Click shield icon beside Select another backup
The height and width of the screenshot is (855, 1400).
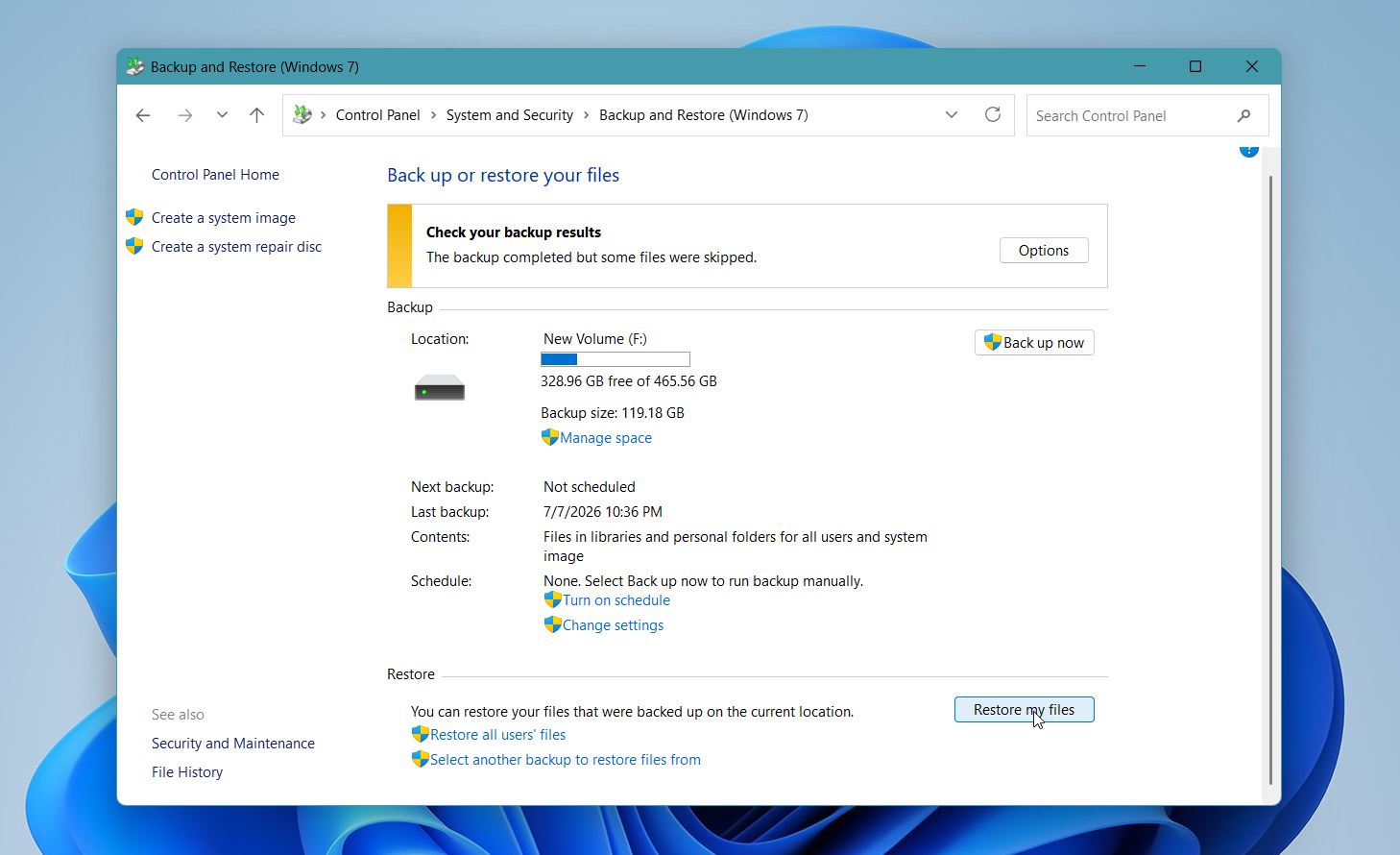click(x=420, y=759)
